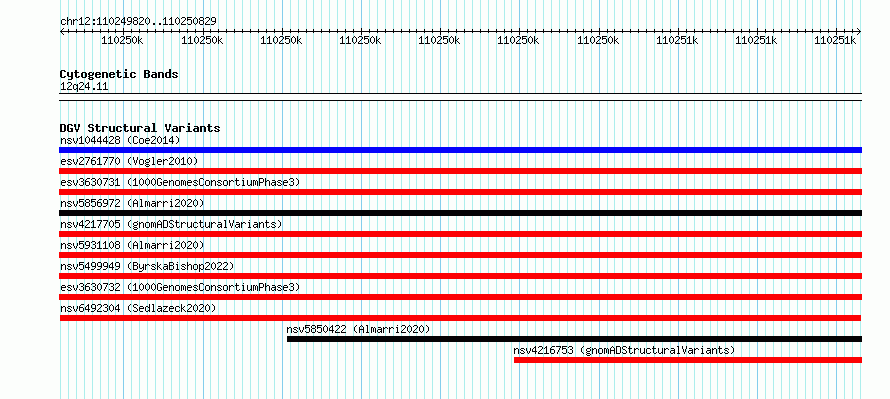Click the red bar under esv3630732 label
The image size is (890, 399).
[x=460, y=297]
